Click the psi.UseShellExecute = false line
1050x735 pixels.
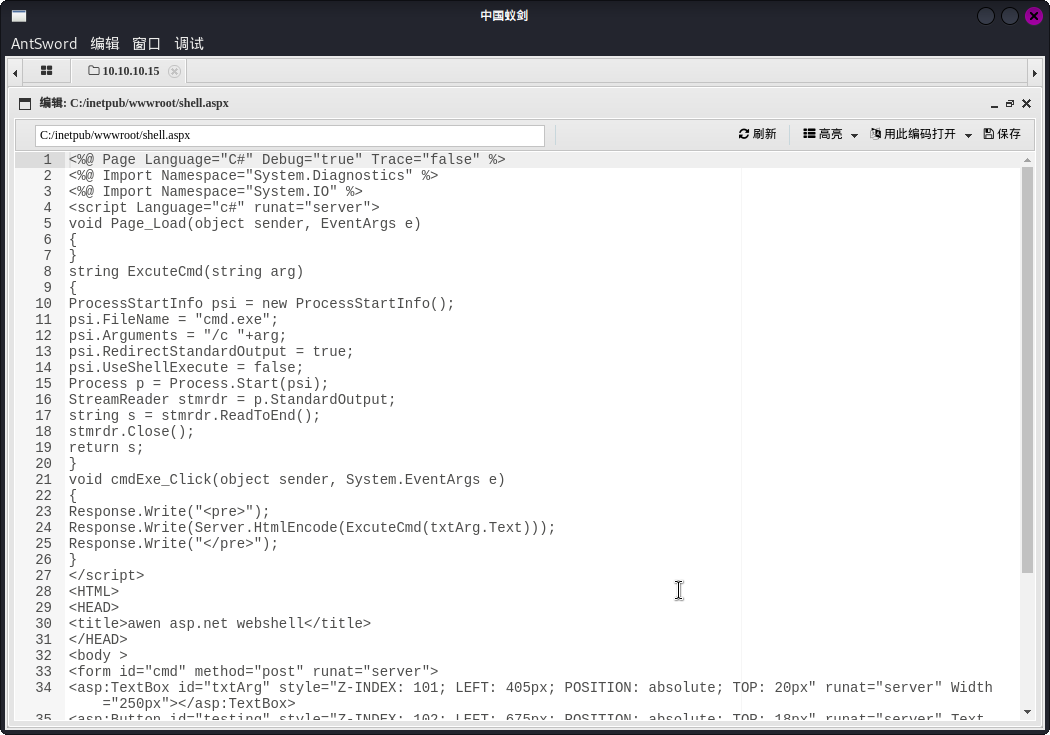point(185,368)
